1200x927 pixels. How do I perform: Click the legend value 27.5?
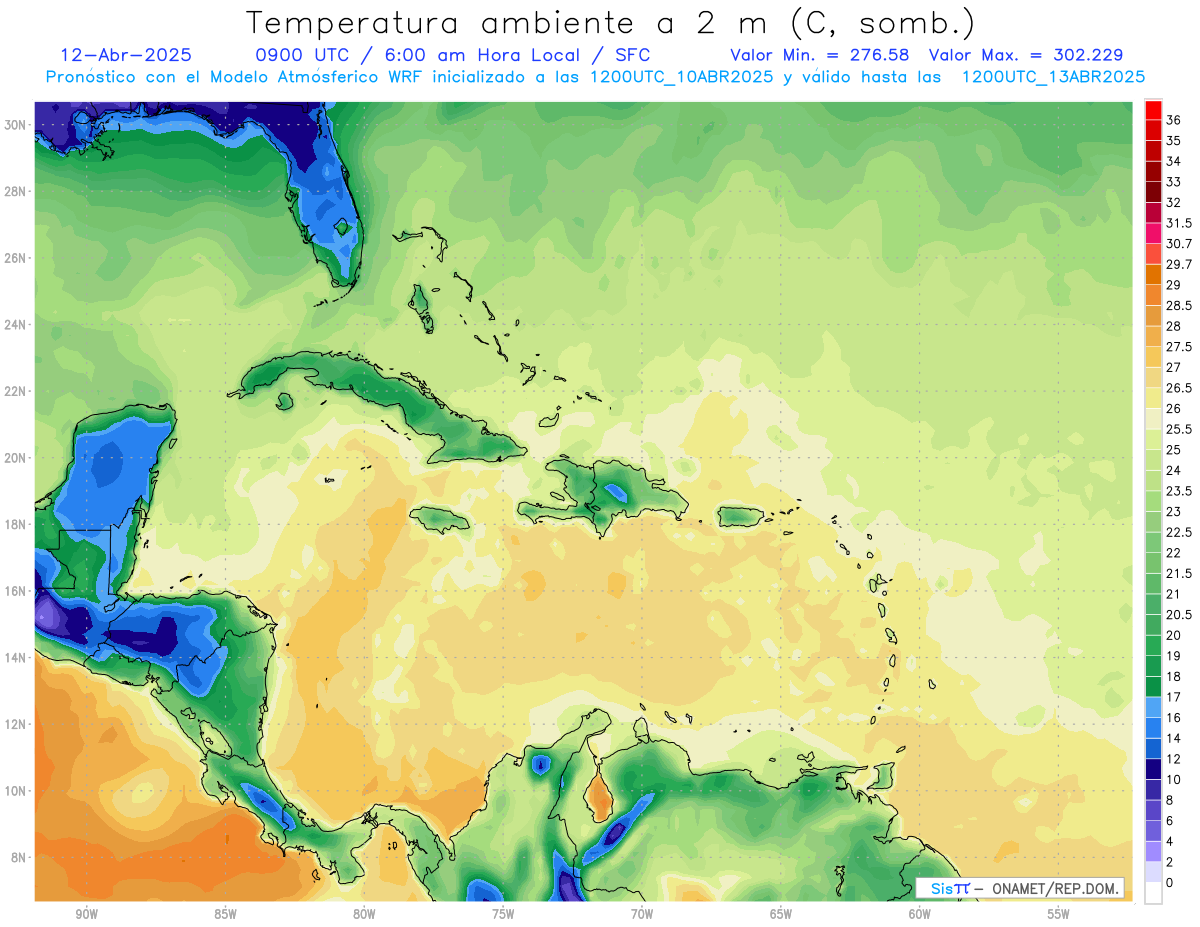click(x=1179, y=347)
